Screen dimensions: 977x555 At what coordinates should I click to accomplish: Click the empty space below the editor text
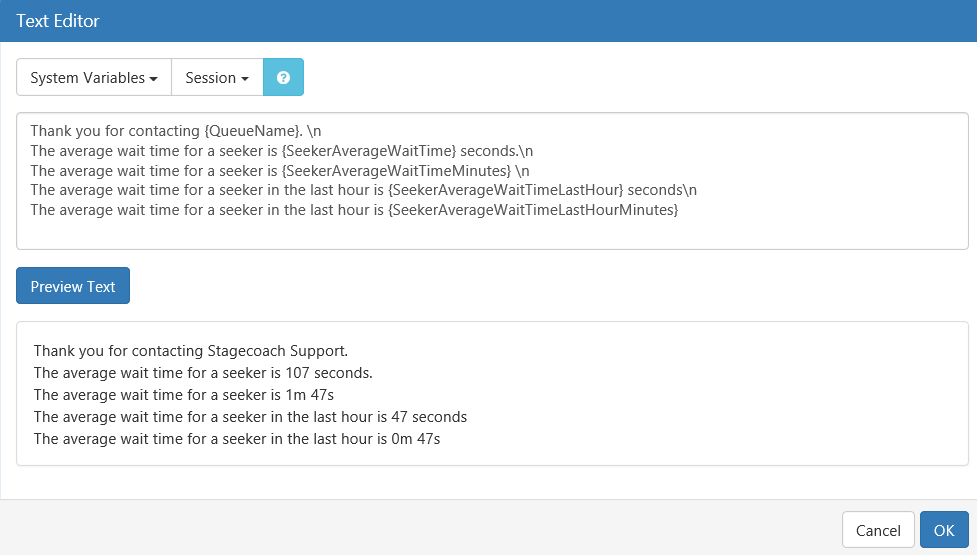point(492,234)
